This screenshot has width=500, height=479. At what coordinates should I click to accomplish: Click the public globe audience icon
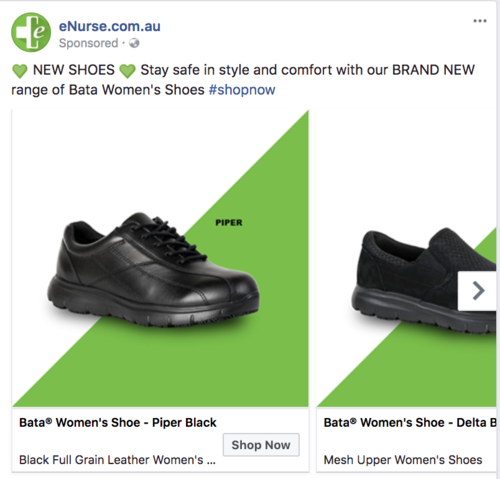pyautogui.click(x=134, y=43)
